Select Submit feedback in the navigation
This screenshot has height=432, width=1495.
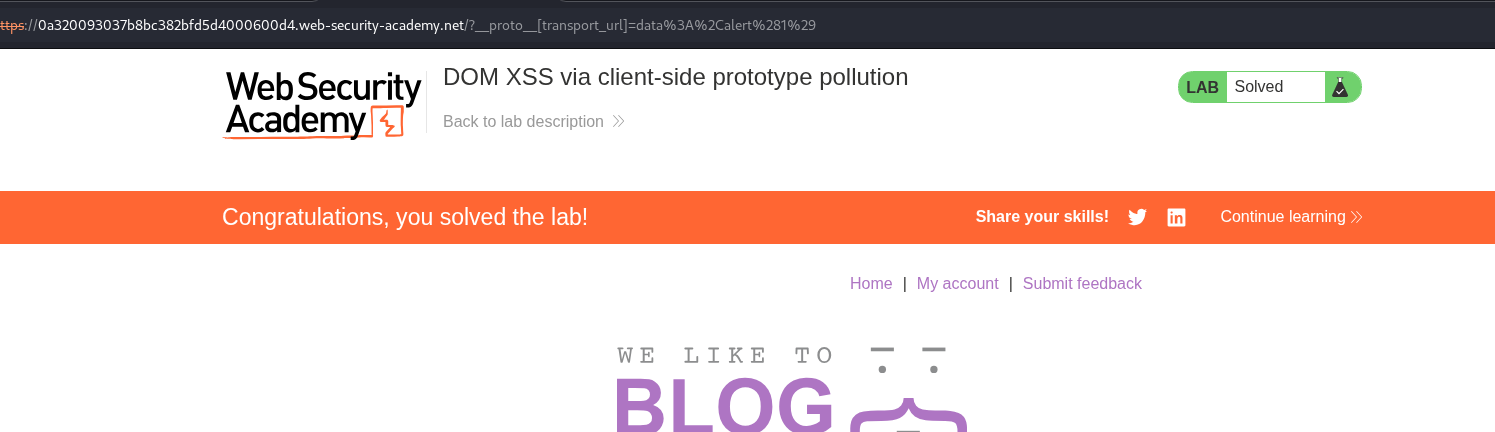[1082, 283]
